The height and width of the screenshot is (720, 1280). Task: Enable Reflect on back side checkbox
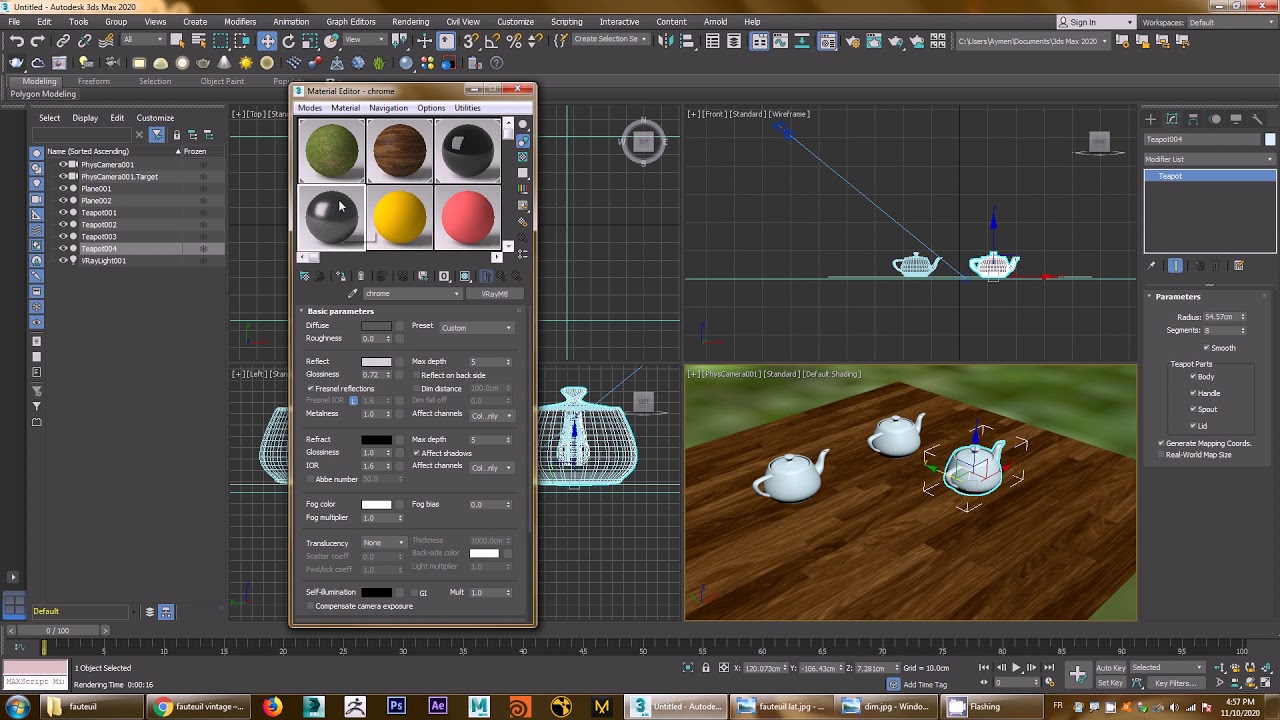point(416,375)
